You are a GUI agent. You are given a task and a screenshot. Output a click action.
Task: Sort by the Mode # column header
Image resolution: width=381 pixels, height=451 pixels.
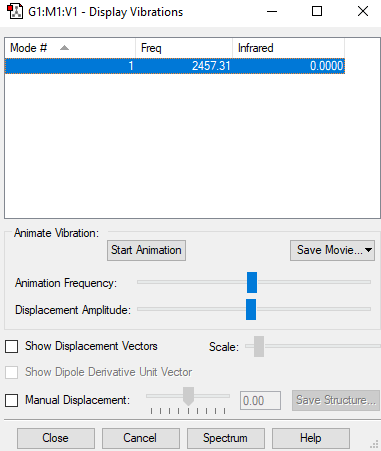[70, 48]
